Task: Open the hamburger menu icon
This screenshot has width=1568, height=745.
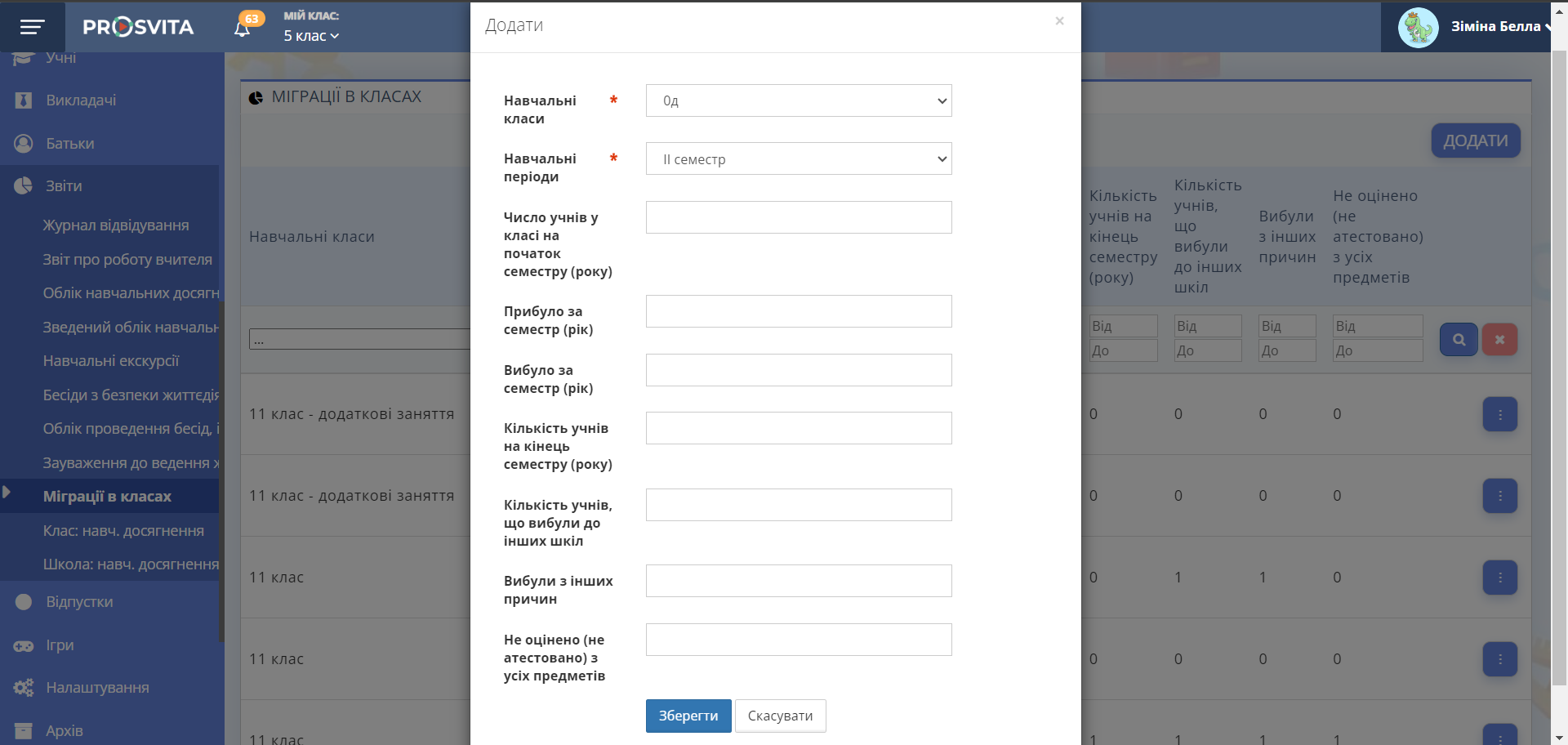Action: [32, 28]
